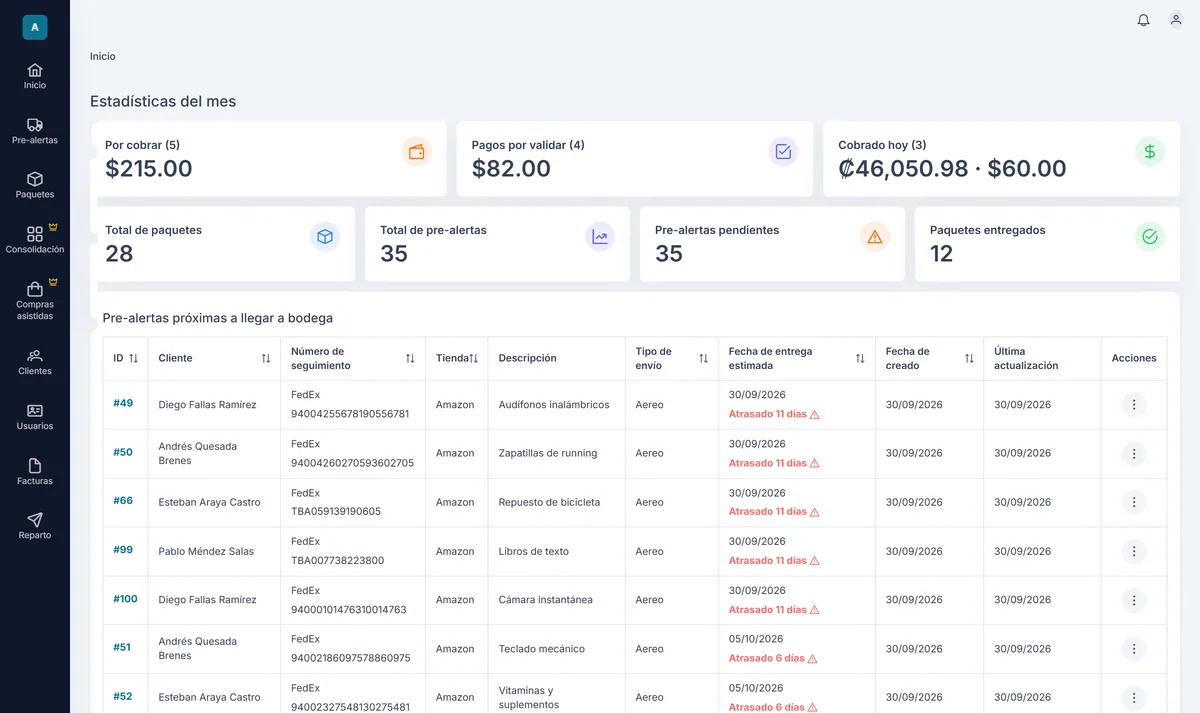Open actions menu for row #99
Image resolution: width=1200 pixels, height=713 pixels.
tap(1134, 551)
